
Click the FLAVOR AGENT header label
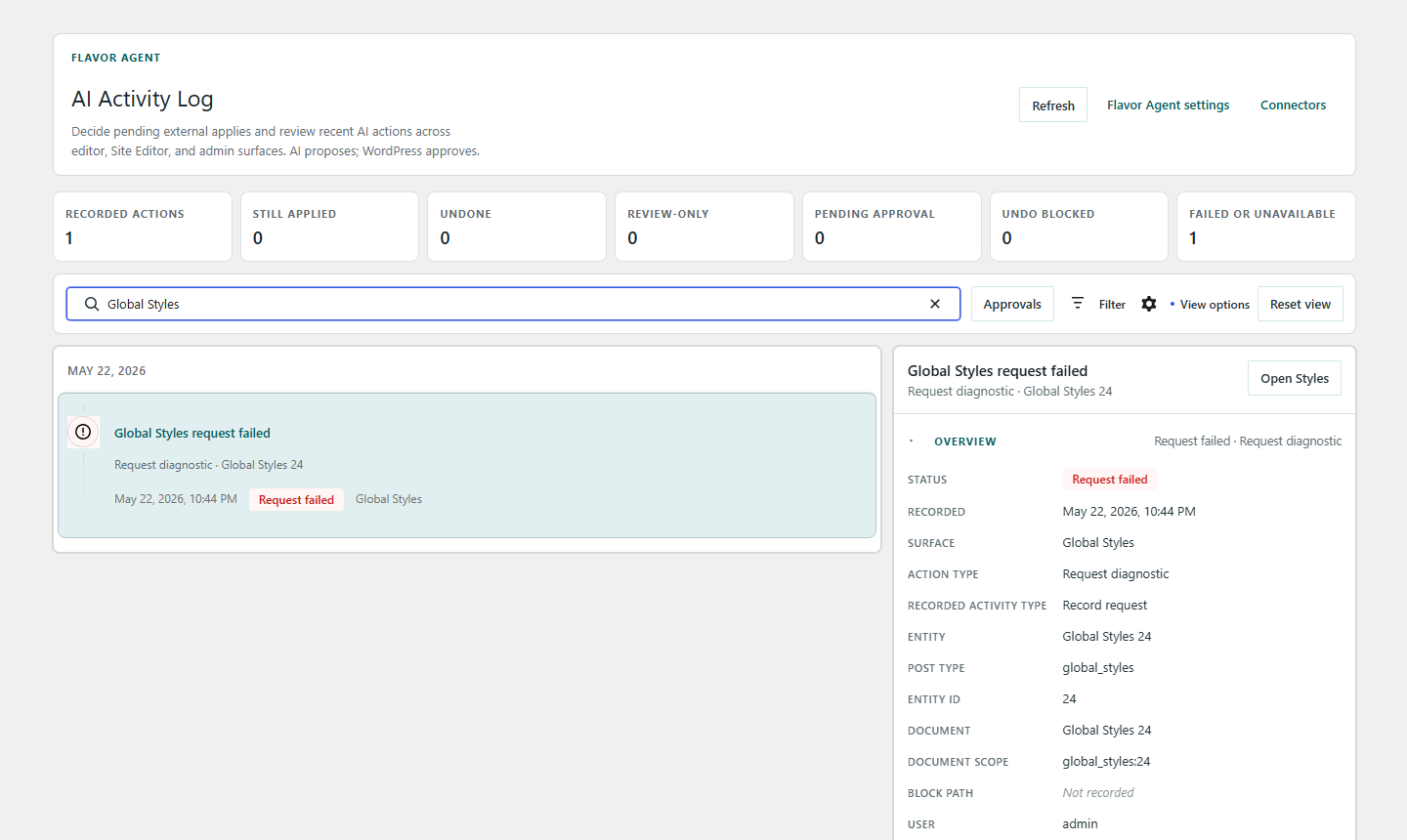116,58
